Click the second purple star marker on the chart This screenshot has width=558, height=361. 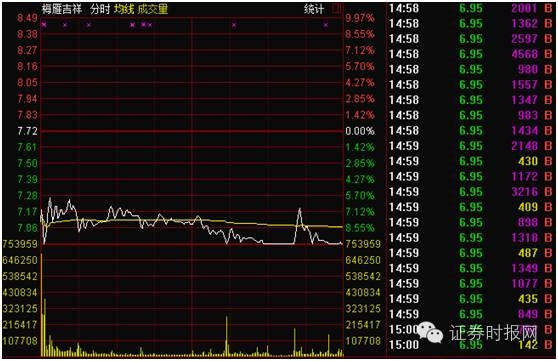pos(65,25)
